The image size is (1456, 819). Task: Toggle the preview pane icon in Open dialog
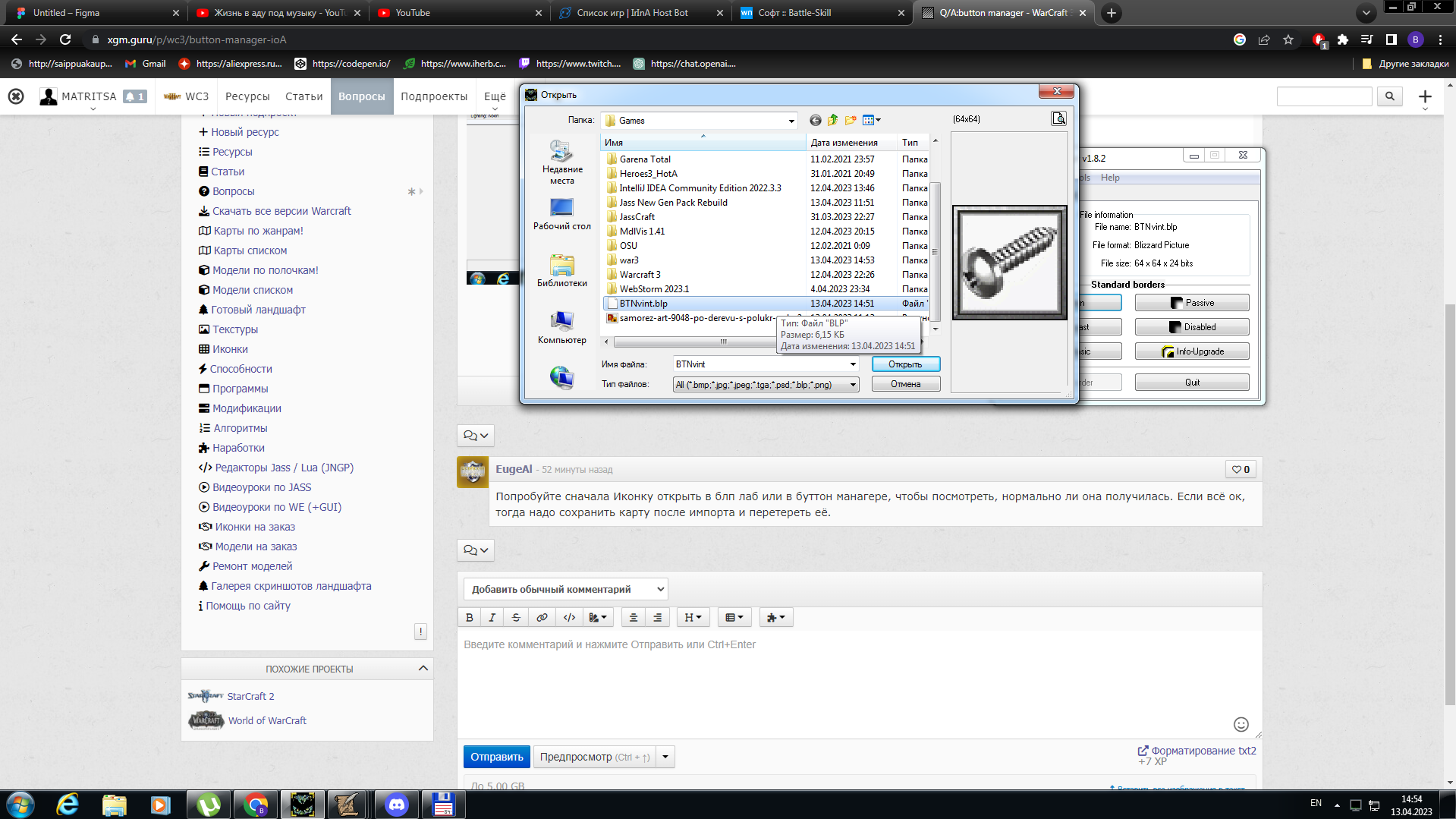[x=1058, y=118]
